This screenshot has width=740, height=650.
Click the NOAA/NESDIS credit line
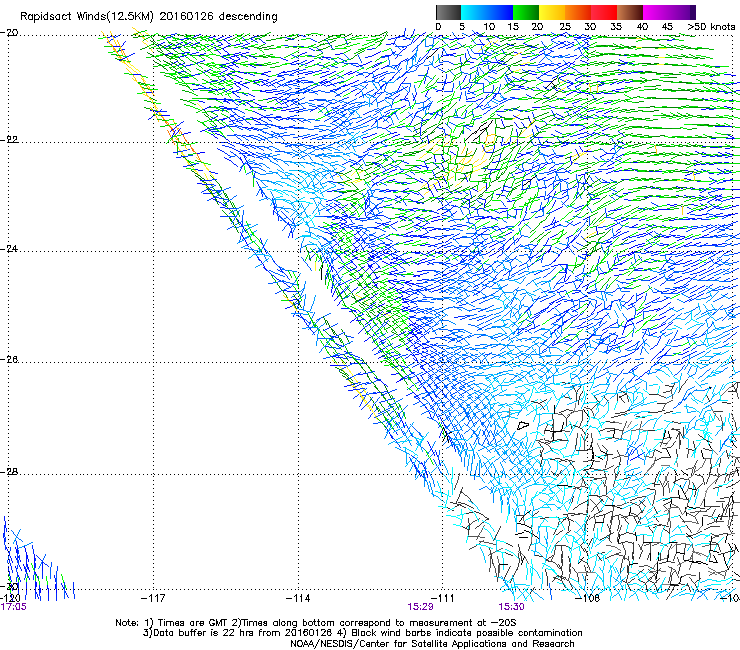tap(432, 644)
